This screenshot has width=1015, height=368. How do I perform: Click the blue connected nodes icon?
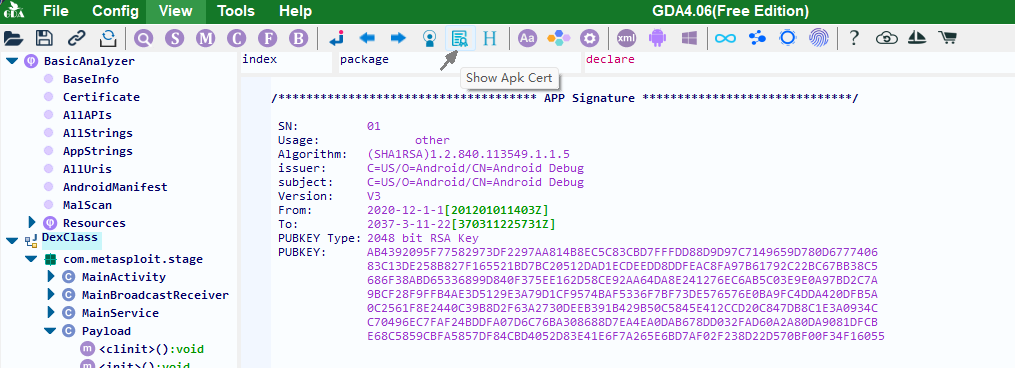(x=757, y=38)
